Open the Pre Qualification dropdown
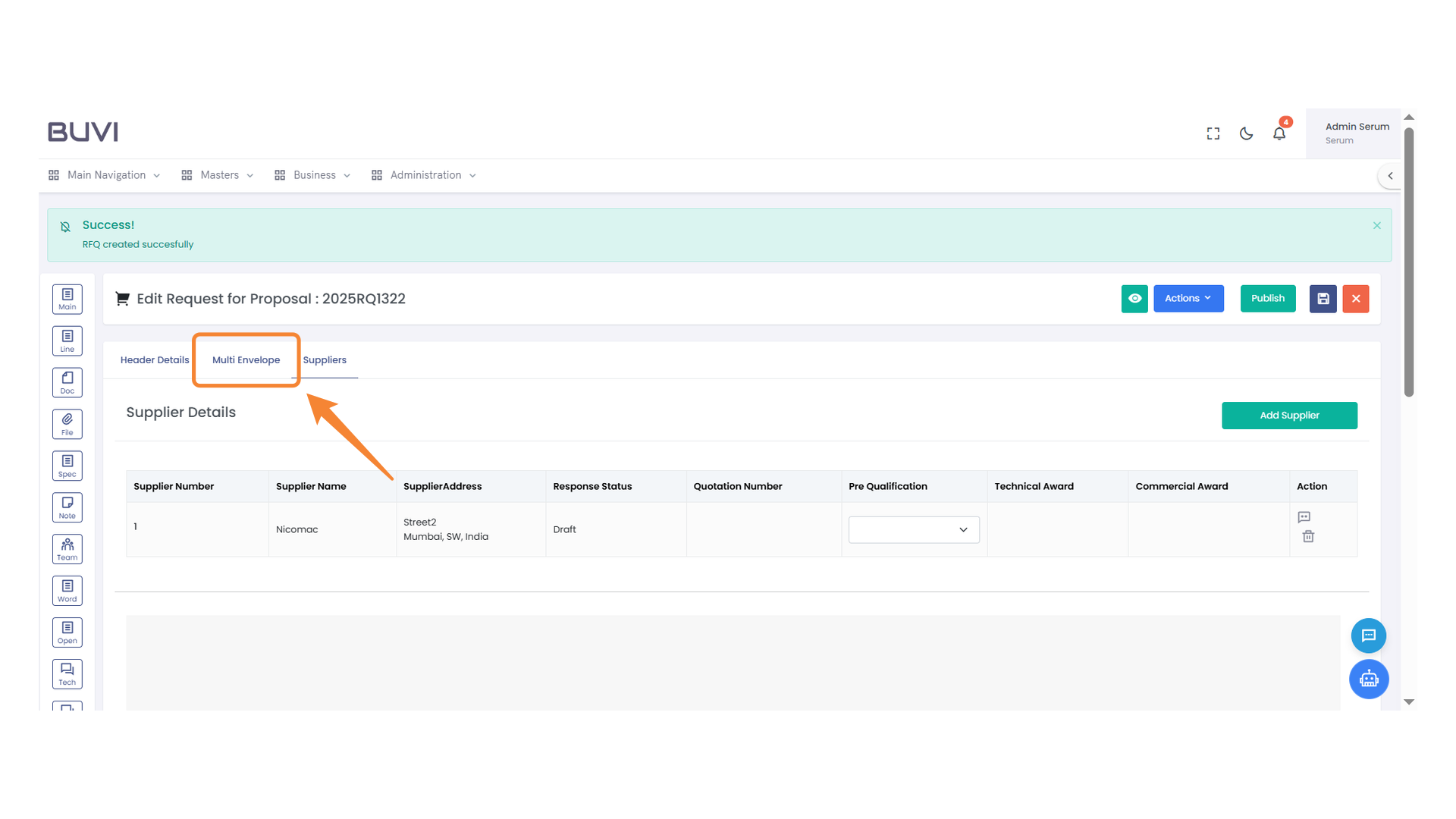 click(x=913, y=529)
